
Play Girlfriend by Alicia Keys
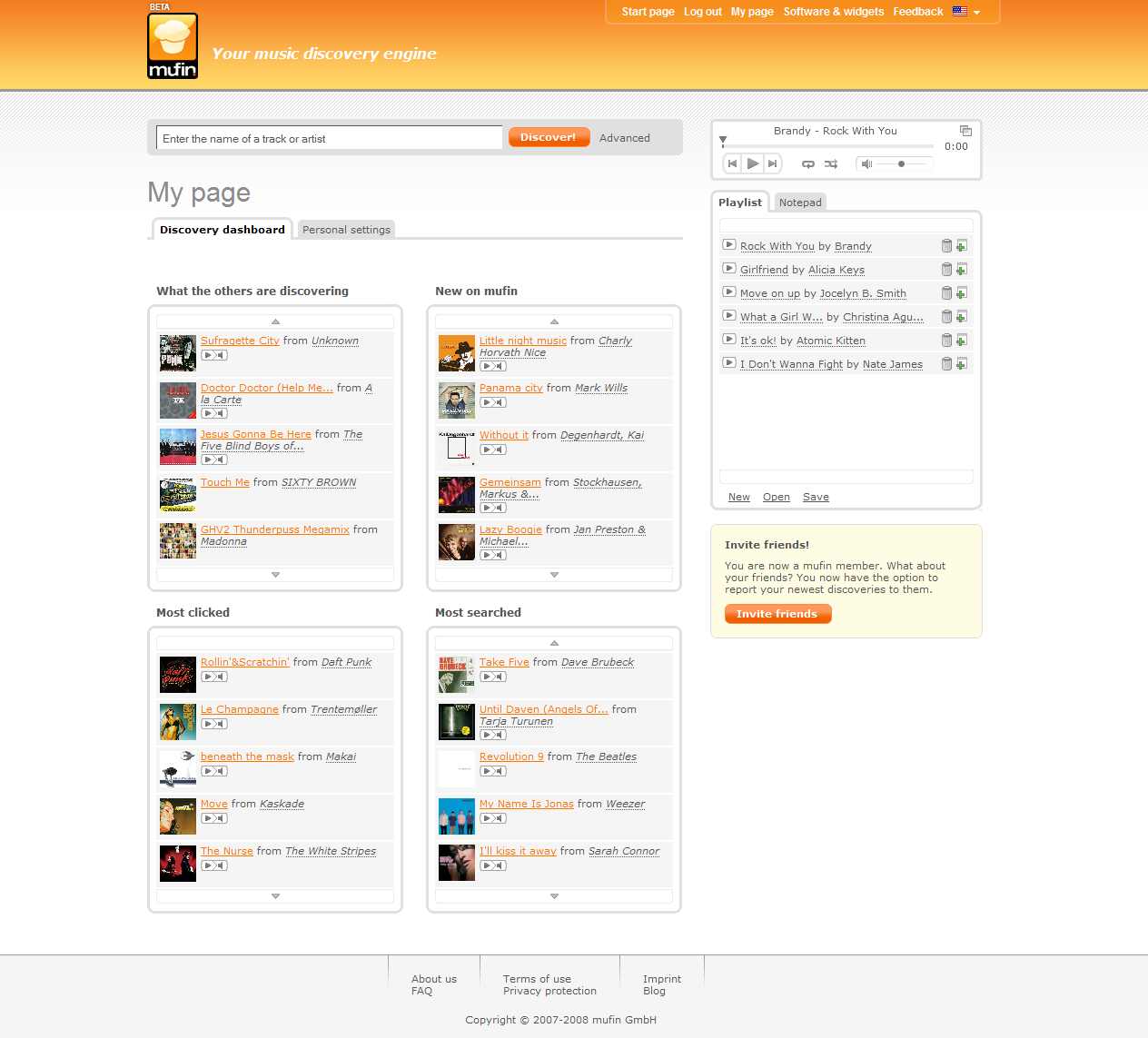(728, 268)
